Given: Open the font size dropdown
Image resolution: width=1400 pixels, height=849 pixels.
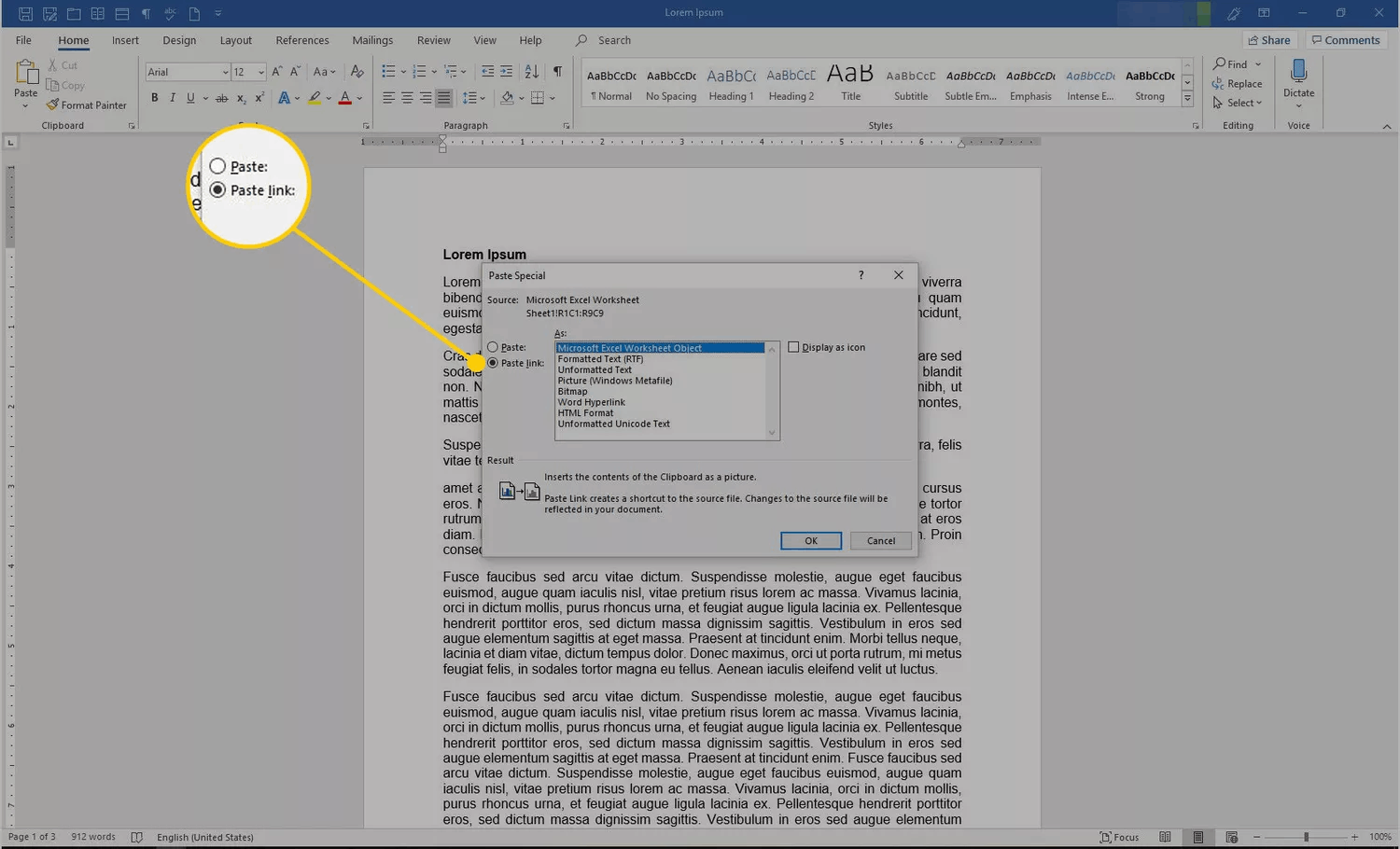Looking at the screenshot, I should pyautogui.click(x=261, y=73).
